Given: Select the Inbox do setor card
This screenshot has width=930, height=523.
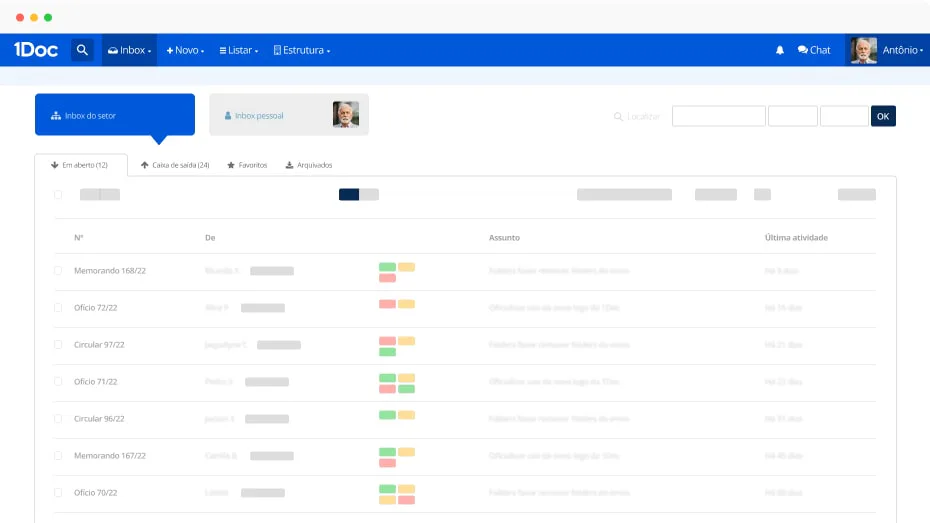Looking at the screenshot, I should [x=115, y=115].
